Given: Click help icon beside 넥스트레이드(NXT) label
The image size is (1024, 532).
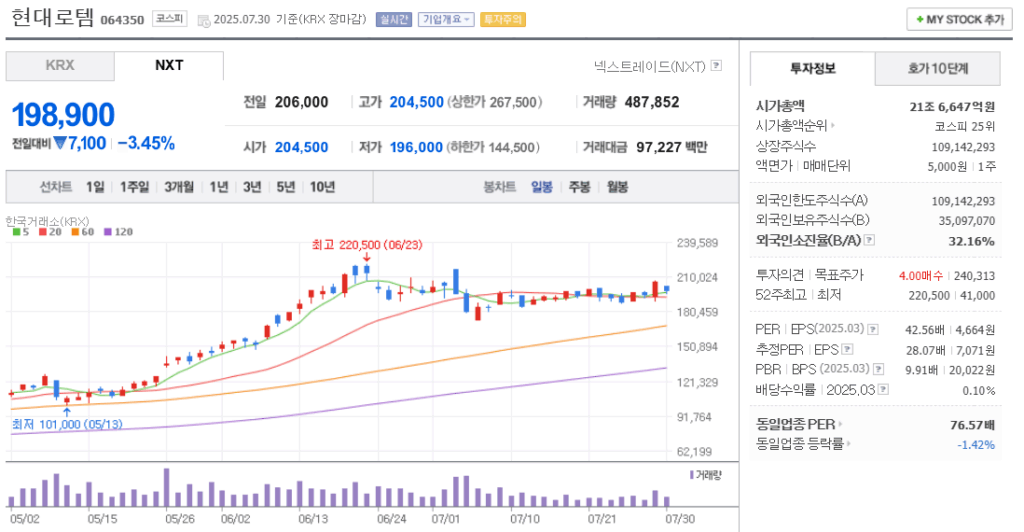Looking at the screenshot, I should 716,65.
